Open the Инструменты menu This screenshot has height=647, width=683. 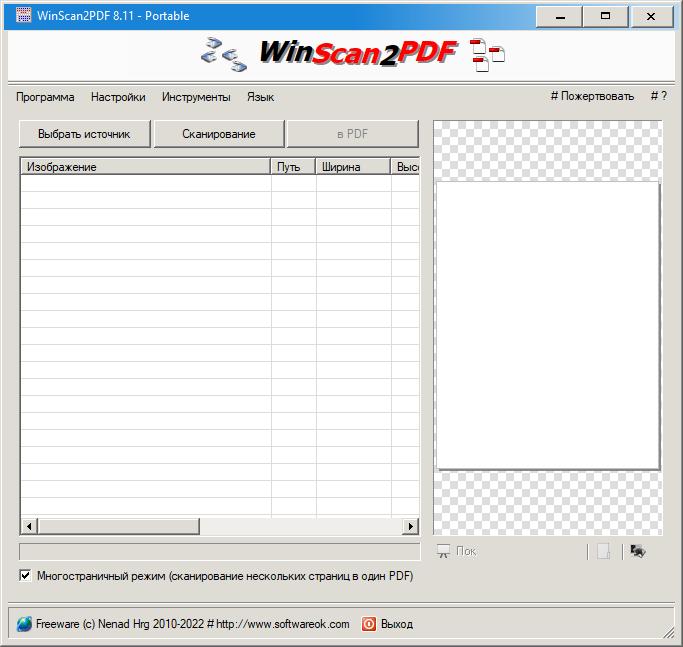pyautogui.click(x=196, y=97)
